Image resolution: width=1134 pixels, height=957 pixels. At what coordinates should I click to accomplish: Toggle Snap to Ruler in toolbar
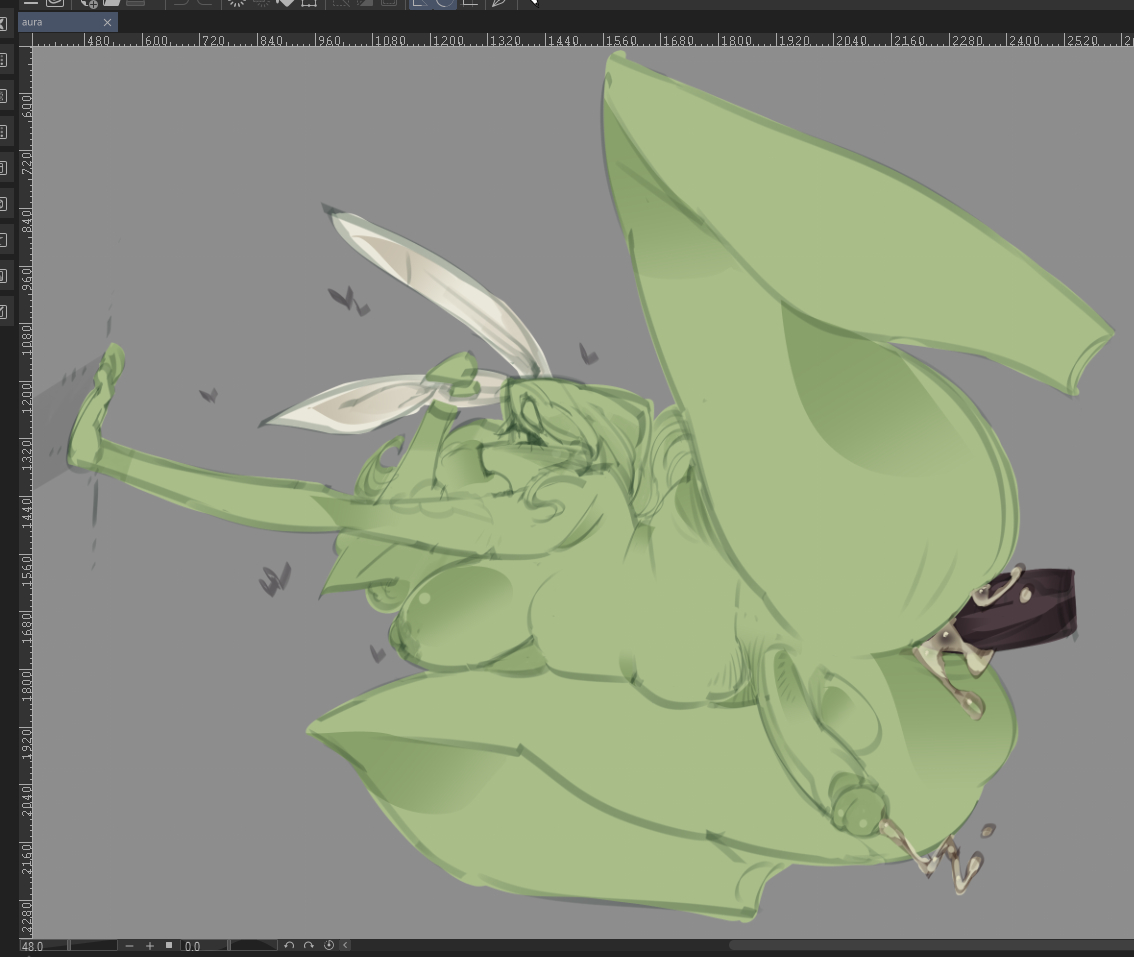click(x=420, y=3)
